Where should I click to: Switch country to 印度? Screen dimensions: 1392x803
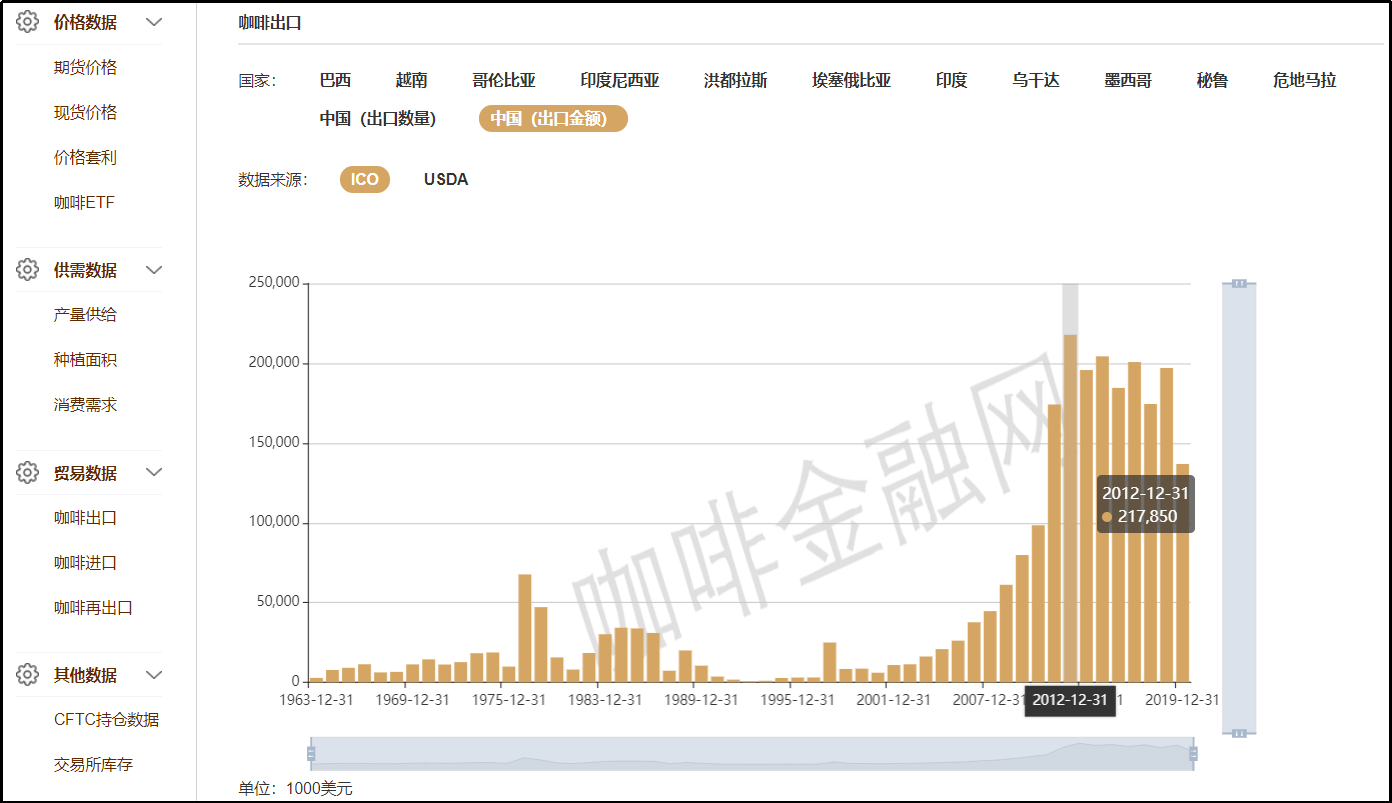(x=952, y=80)
